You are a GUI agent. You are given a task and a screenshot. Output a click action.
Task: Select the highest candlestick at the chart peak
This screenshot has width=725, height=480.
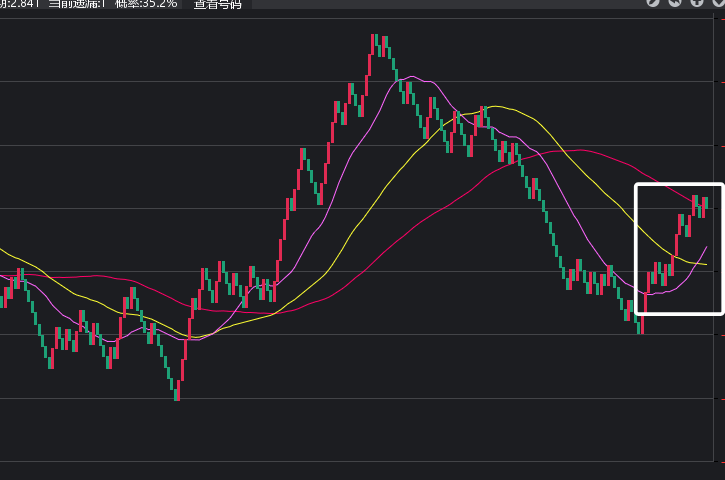(x=374, y=45)
